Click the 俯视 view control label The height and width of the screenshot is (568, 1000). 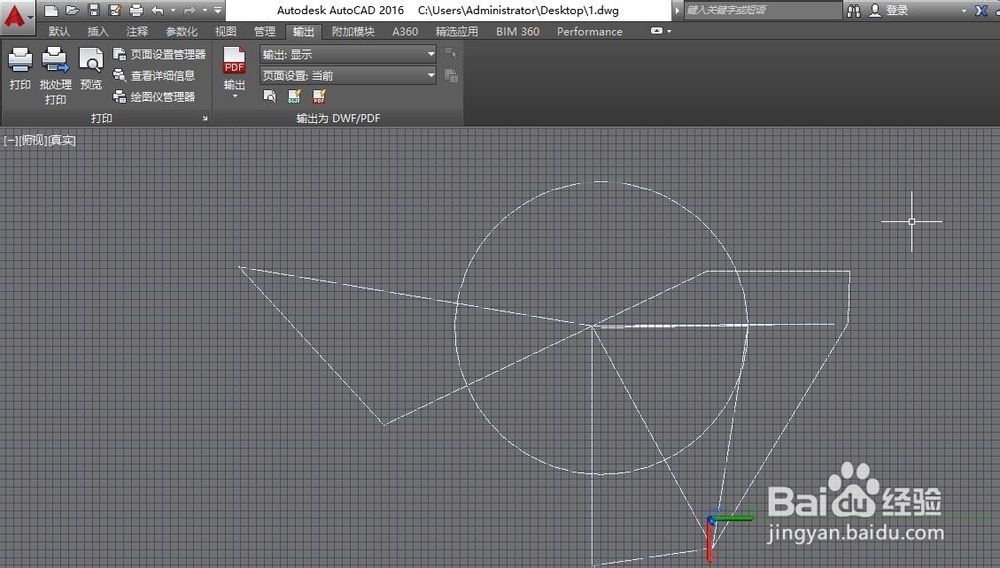(34, 140)
